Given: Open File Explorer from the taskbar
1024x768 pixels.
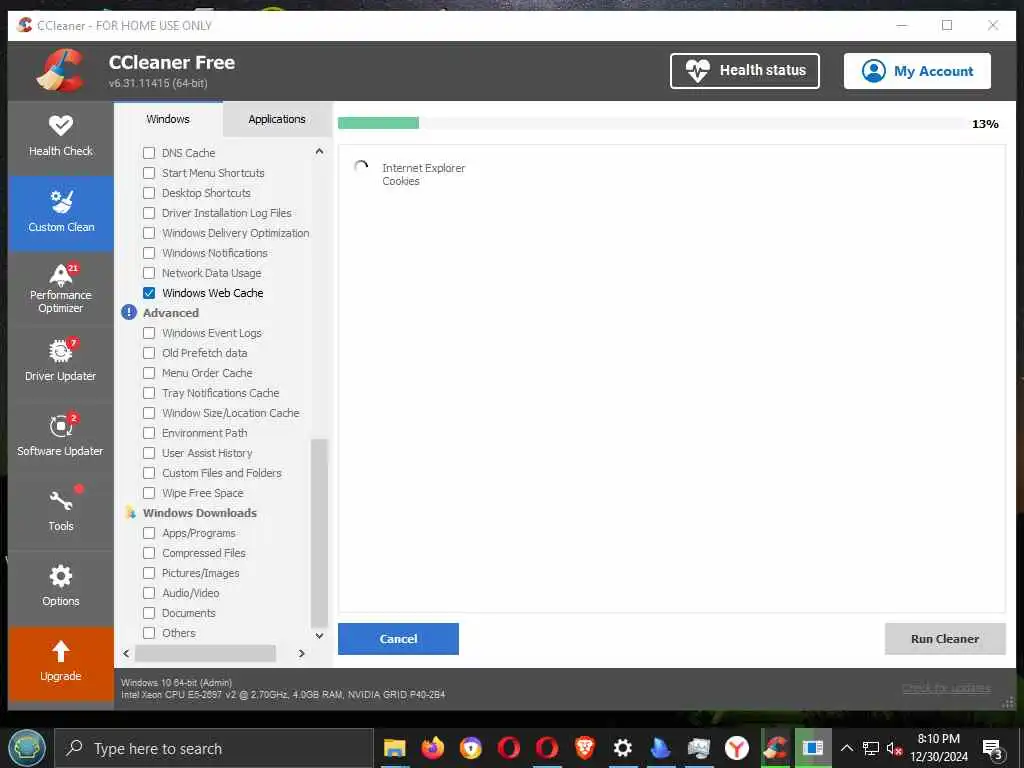Looking at the screenshot, I should coord(394,748).
